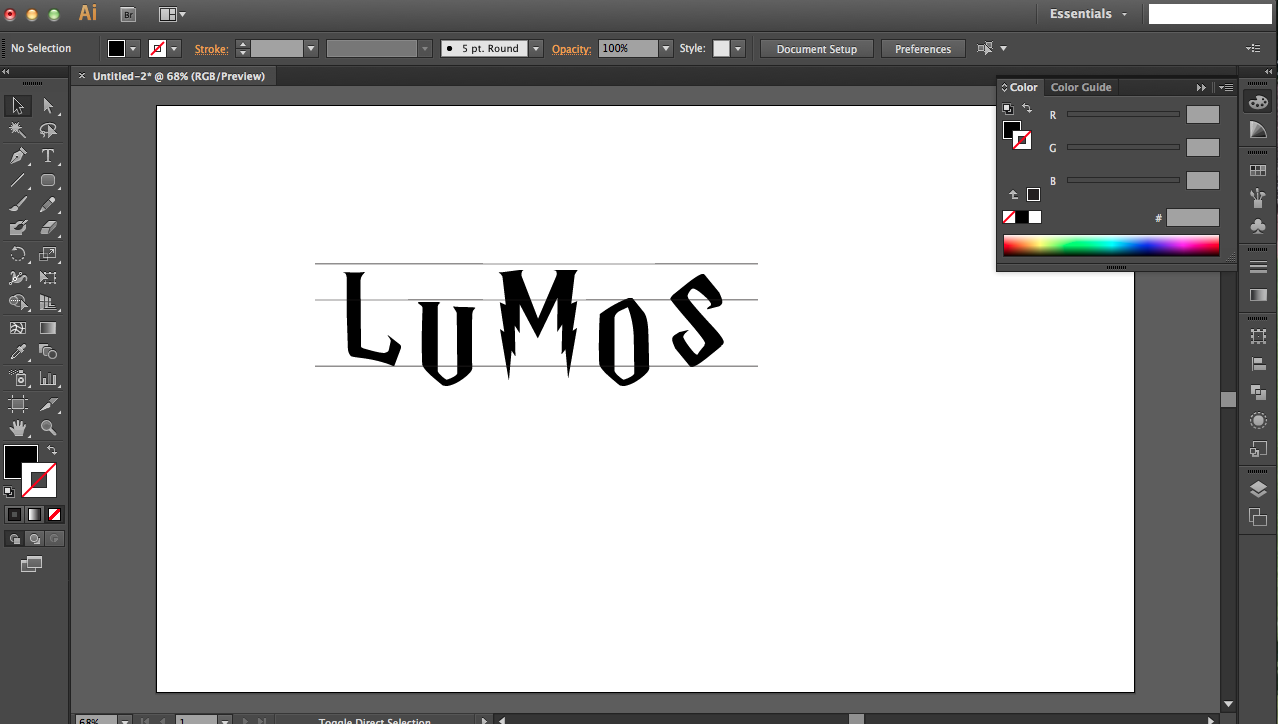Activate the Scale tool
This screenshot has height=724, width=1278.
pyautogui.click(x=48, y=254)
